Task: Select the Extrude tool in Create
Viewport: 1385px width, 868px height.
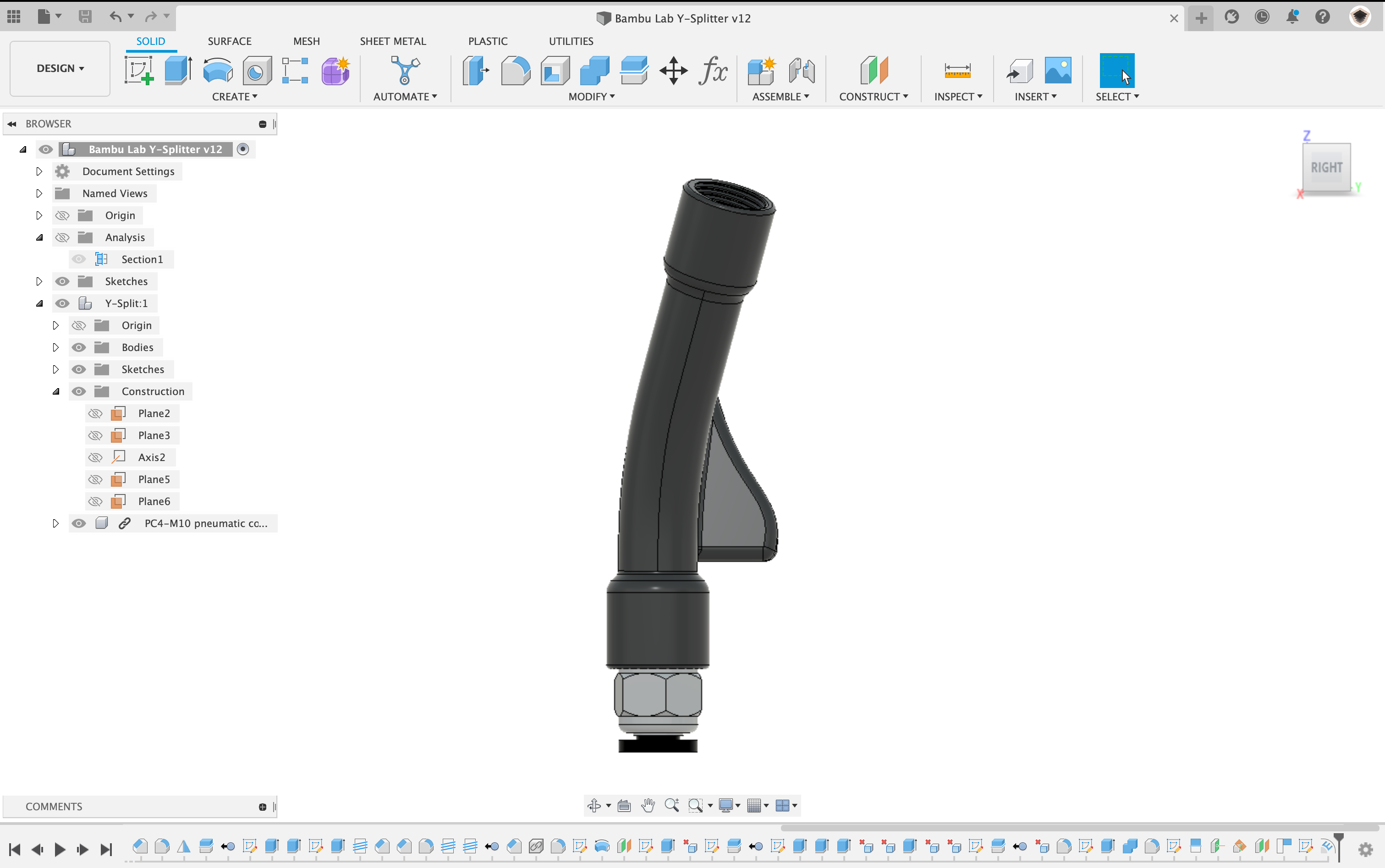Action: tap(178, 69)
